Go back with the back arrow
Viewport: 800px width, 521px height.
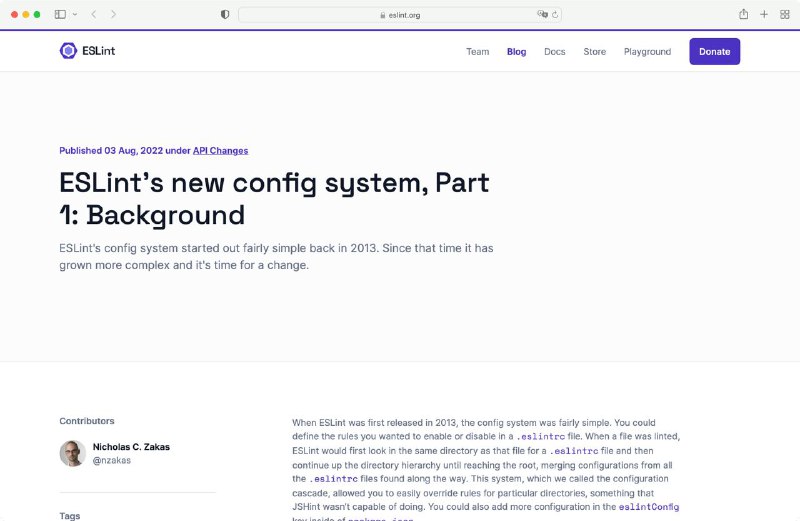pos(94,14)
